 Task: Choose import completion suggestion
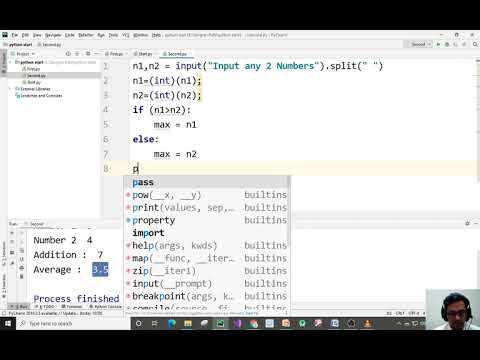[x=206, y=233]
